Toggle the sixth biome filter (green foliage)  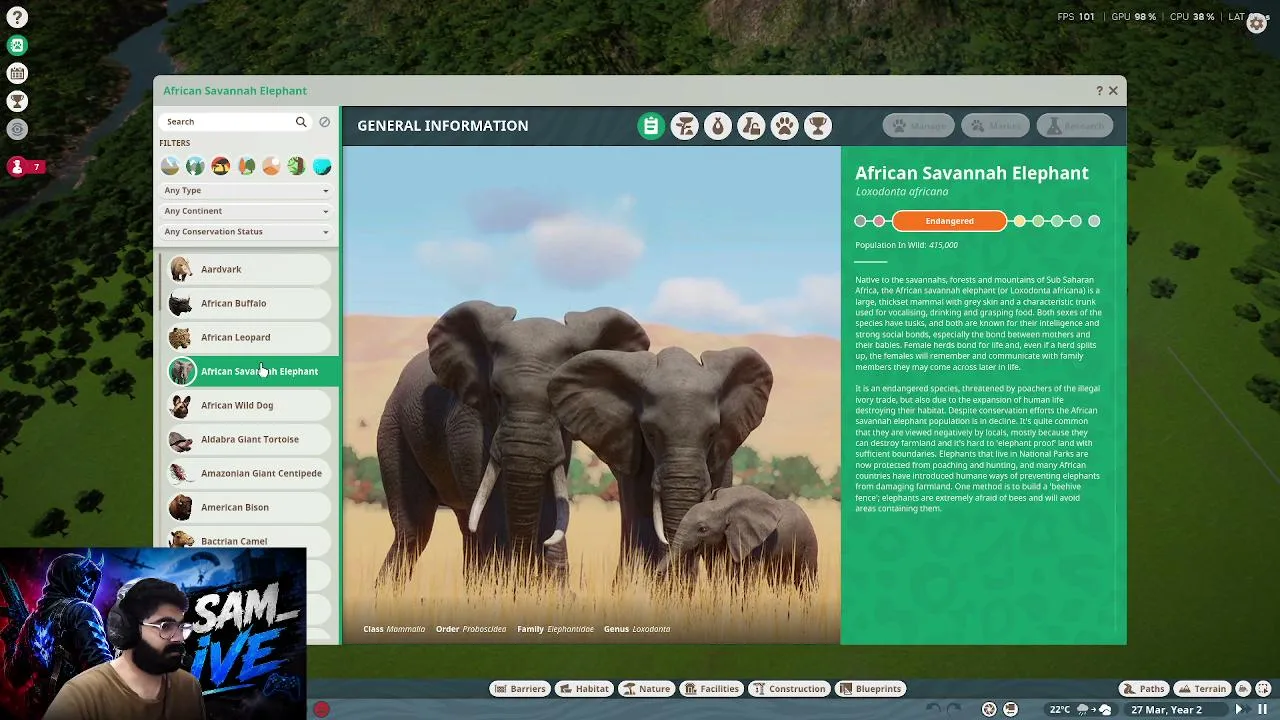pyautogui.click(x=296, y=166)
